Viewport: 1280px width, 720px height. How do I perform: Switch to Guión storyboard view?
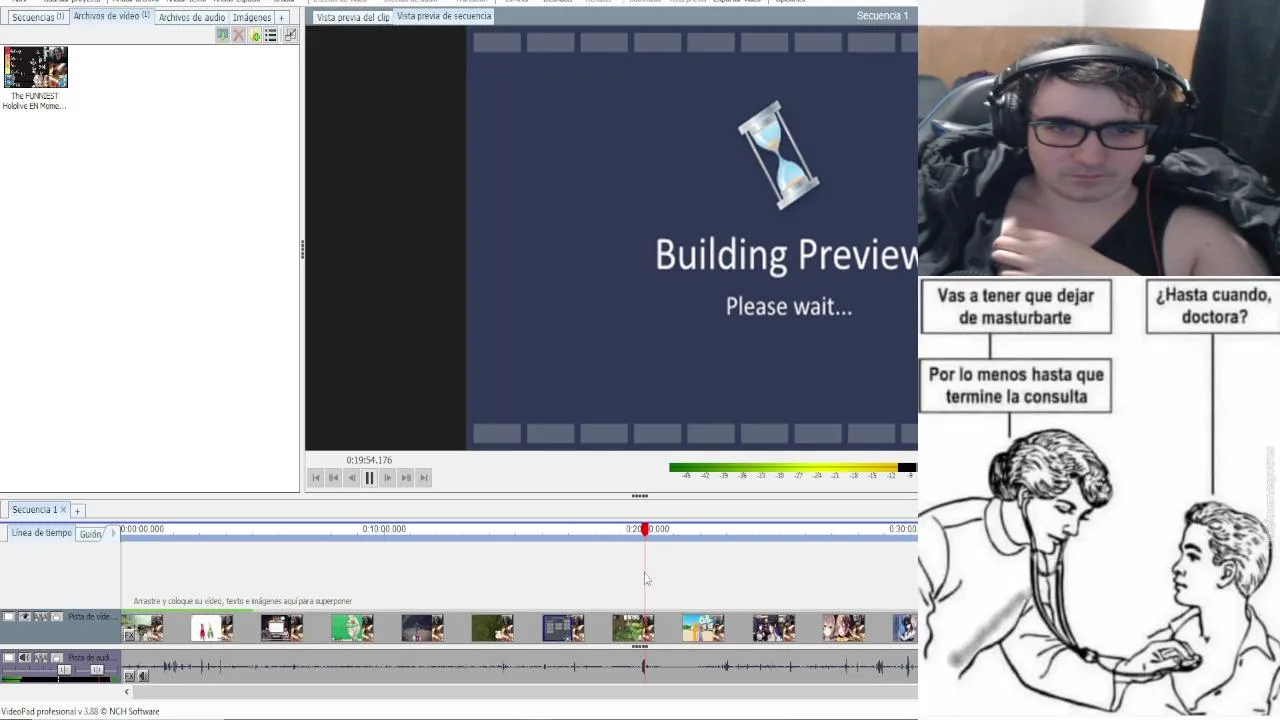pyautogui.click(x=91, y=534)
